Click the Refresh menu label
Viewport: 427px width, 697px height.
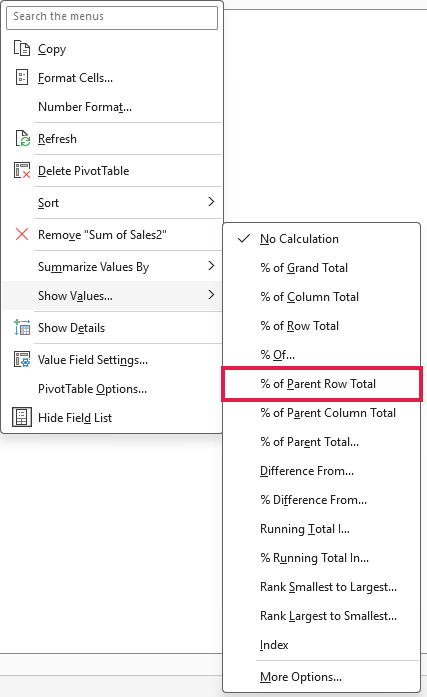(x=57, y=139)
